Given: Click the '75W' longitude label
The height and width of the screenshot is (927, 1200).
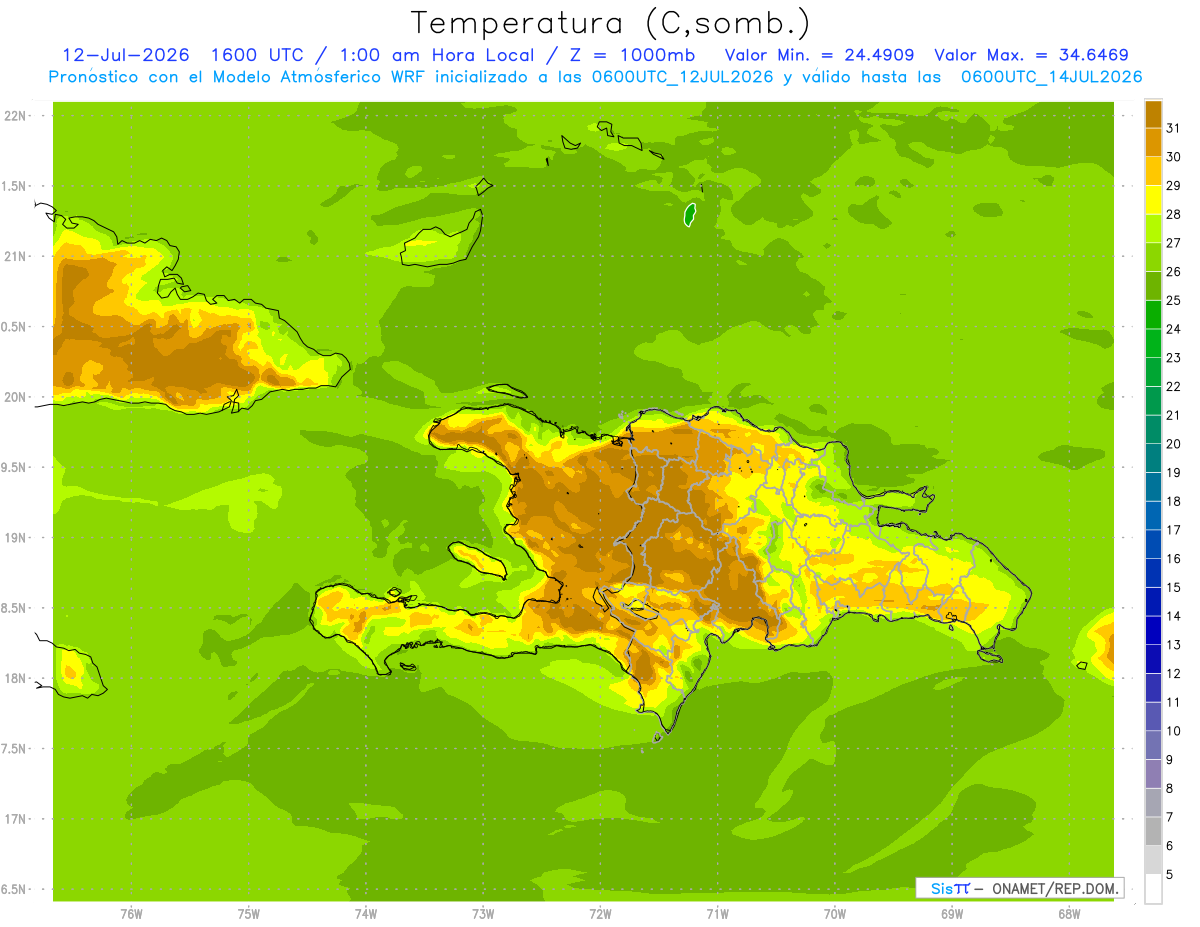Looking at the screenshot, I should click(x=249, y=914).
